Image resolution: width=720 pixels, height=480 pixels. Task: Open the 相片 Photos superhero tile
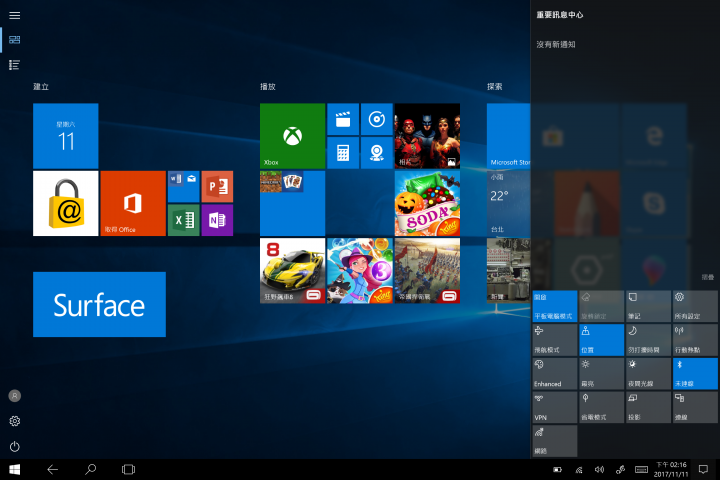click(x=427, y=136)
